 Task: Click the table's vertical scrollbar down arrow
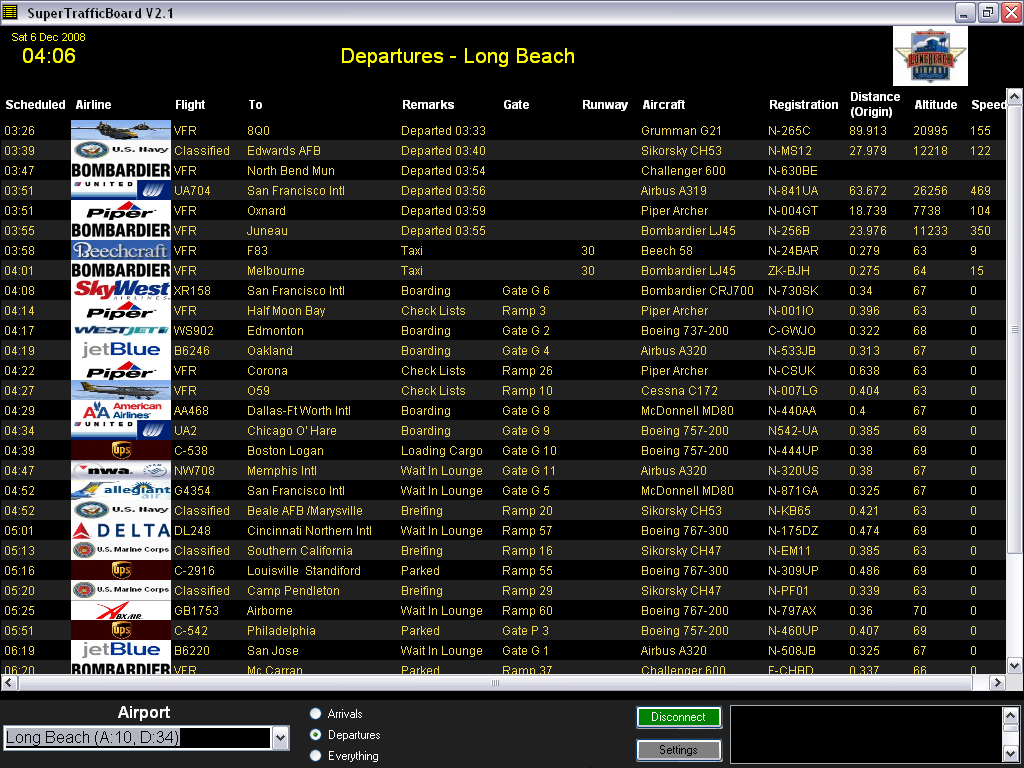[1014, 666]
